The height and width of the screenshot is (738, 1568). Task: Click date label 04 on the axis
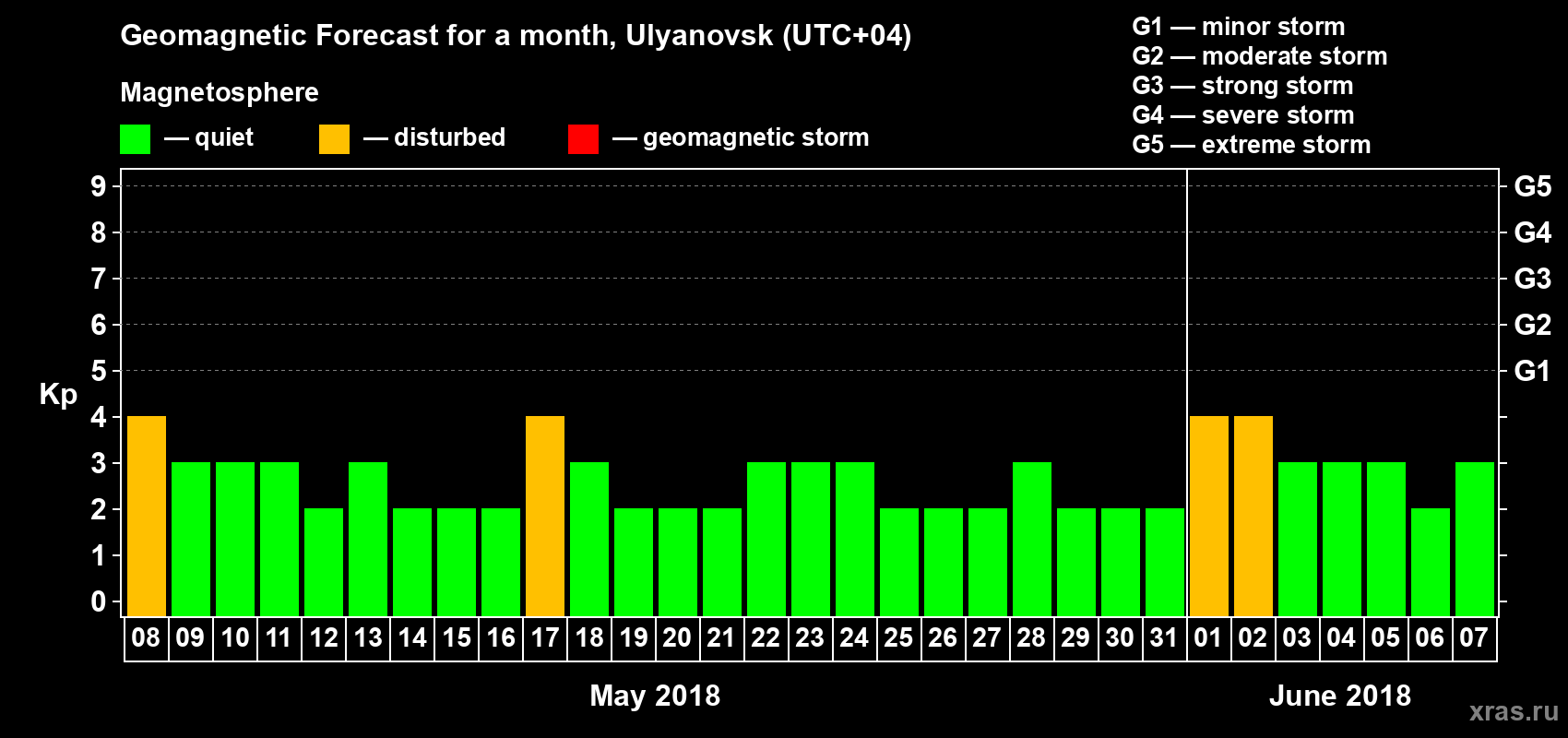(1341, 637)
